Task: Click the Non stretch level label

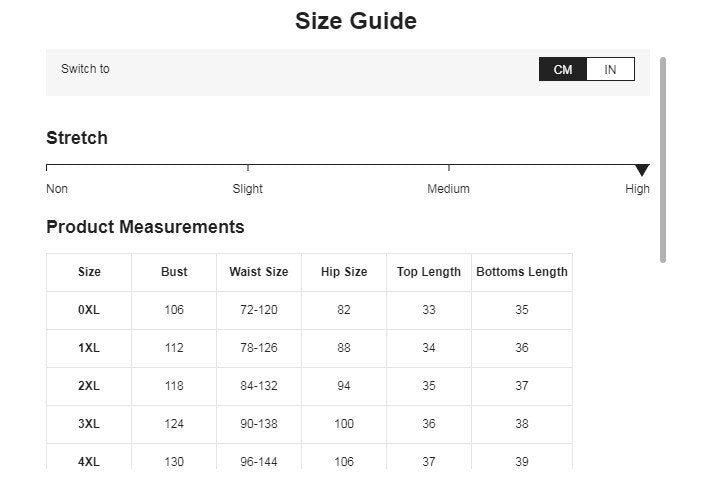Action: pyautogui.click(x=57, y=189)
